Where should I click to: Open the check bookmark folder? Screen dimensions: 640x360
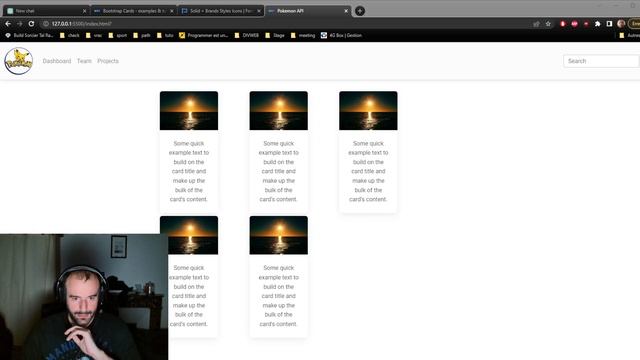coord(69,36)
